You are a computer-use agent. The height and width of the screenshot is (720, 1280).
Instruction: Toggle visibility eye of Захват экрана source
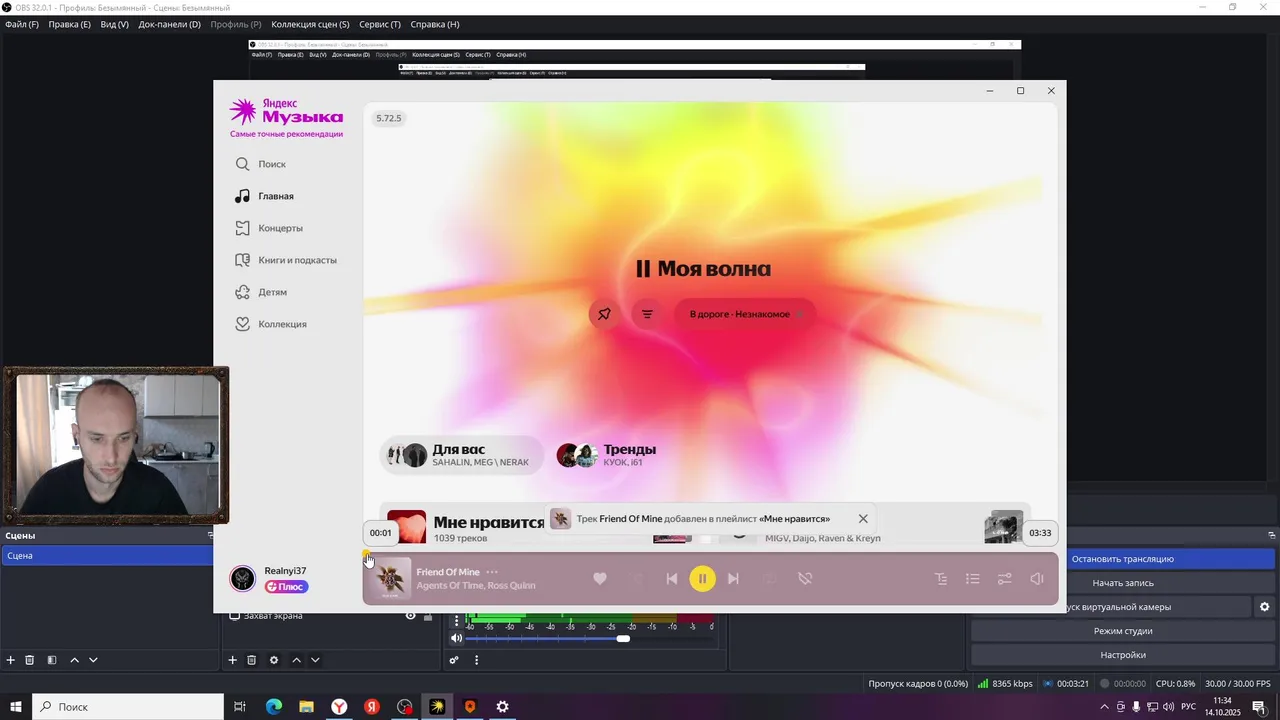(x=410, y=616)
